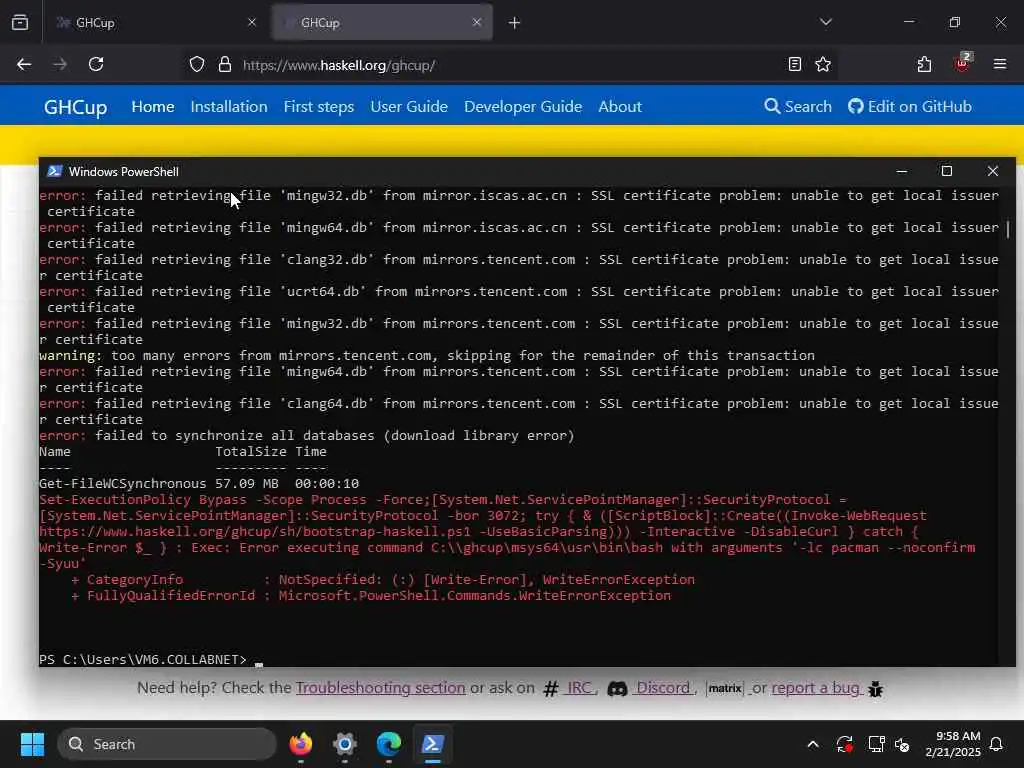Open a new browser tab
This screenshot has height=768, width=1024.
[x=515, y=23]
